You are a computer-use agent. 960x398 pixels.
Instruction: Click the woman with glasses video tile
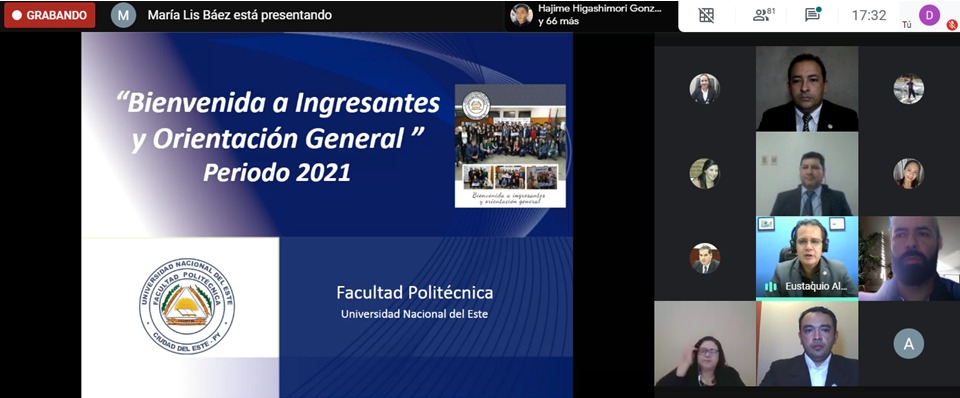click(x=705, y=344)
